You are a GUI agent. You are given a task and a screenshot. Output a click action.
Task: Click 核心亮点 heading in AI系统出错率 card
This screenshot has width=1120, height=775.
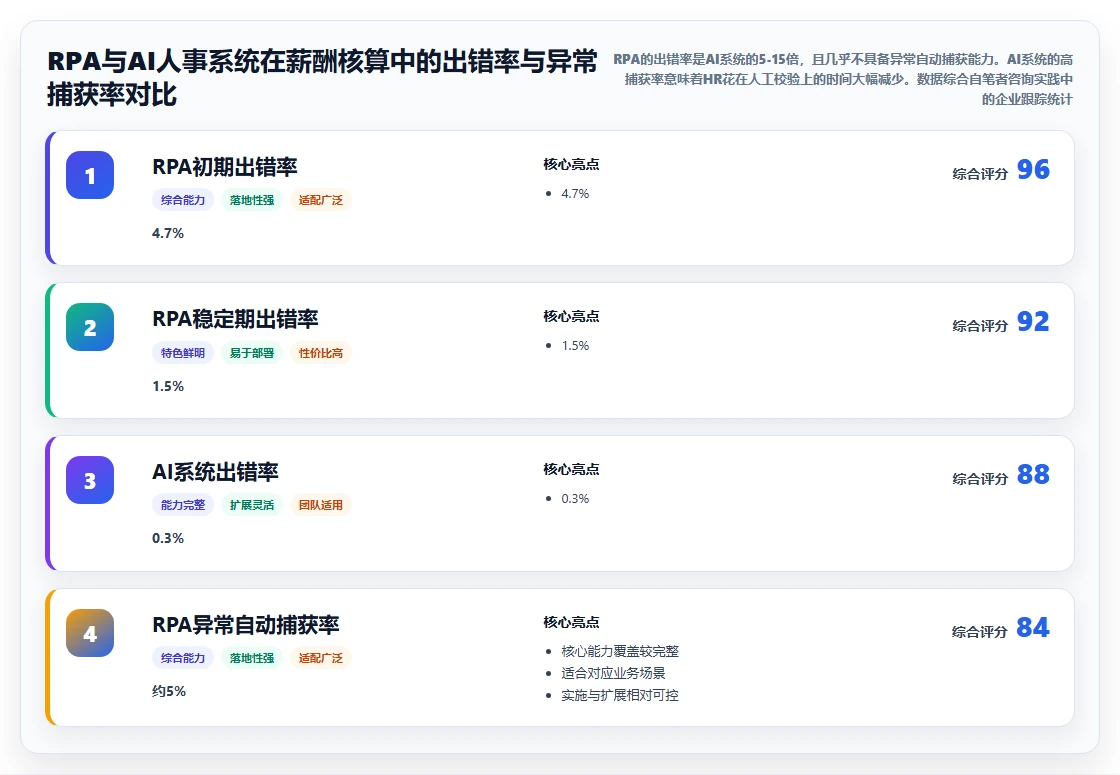tap(571, 469)
